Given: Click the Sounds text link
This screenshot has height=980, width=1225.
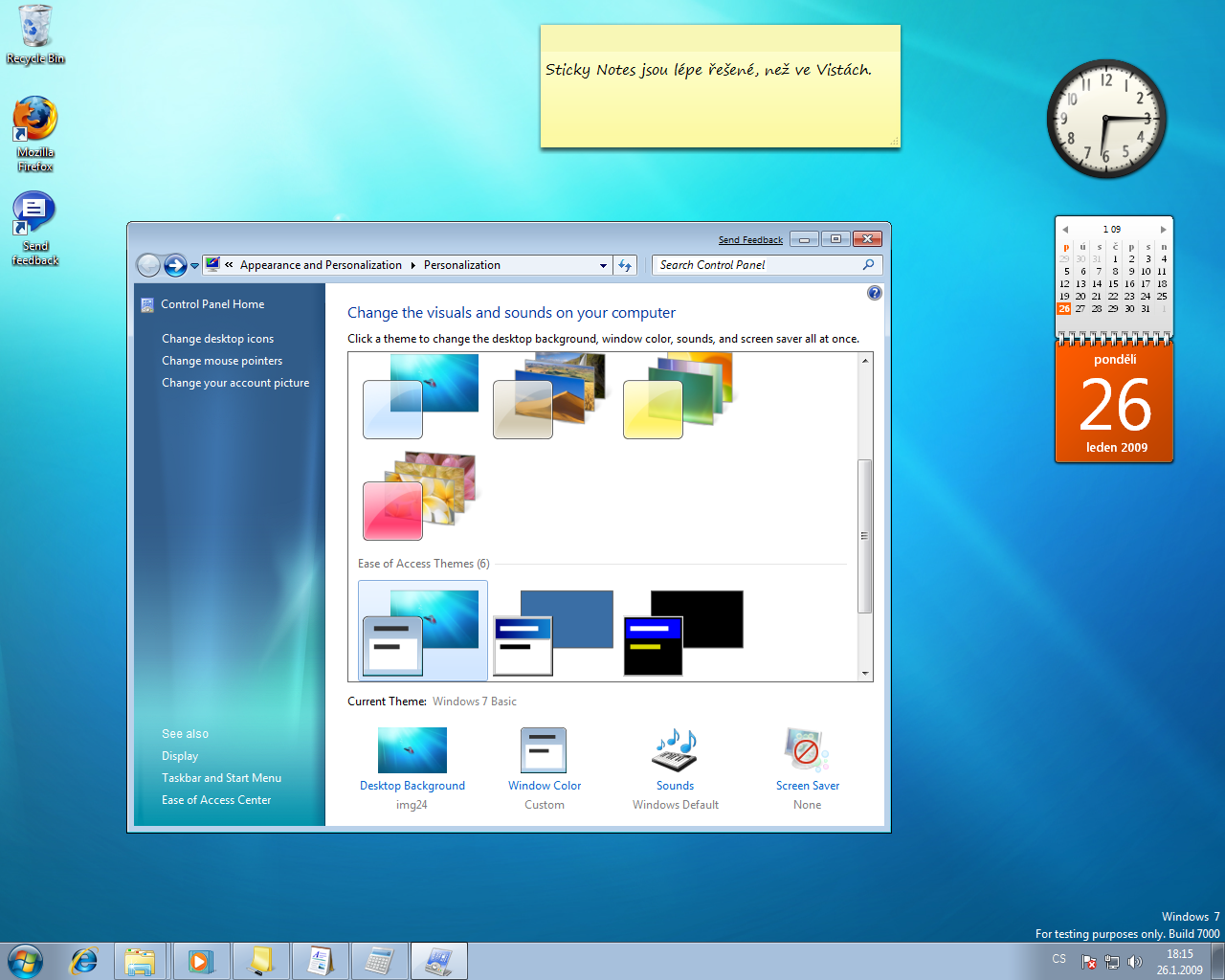Looking at the screenshot, I should (676, 786).
